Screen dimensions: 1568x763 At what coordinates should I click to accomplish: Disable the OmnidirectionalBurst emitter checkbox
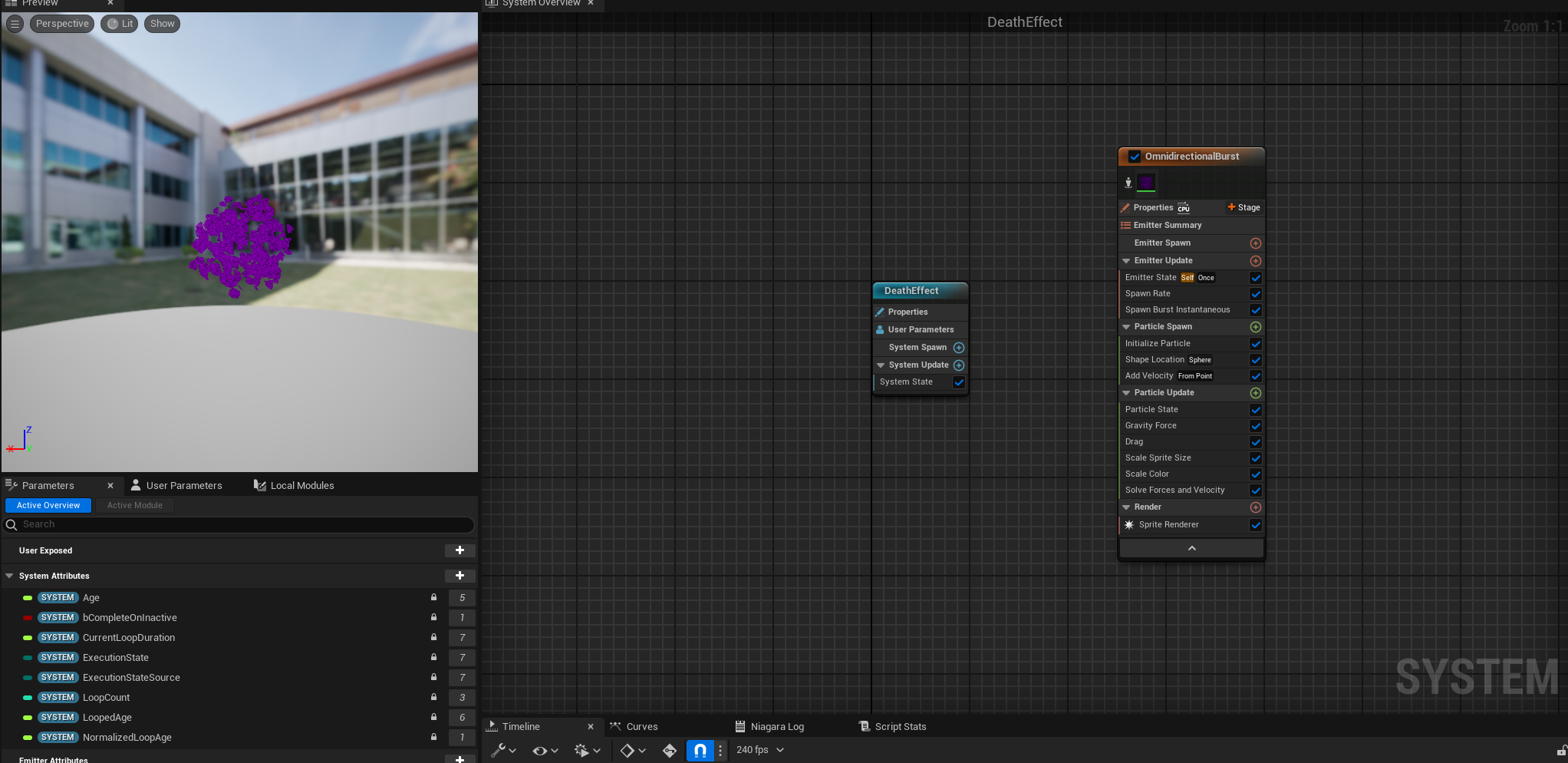1135,157
